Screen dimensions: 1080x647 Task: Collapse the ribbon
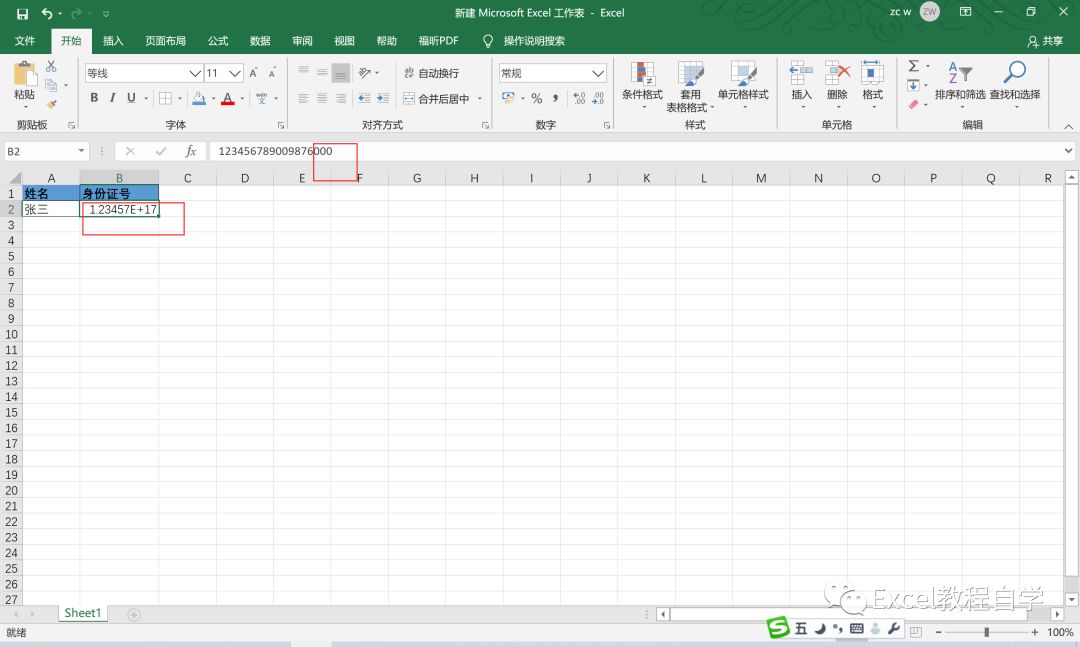[x=1068, y=126]
